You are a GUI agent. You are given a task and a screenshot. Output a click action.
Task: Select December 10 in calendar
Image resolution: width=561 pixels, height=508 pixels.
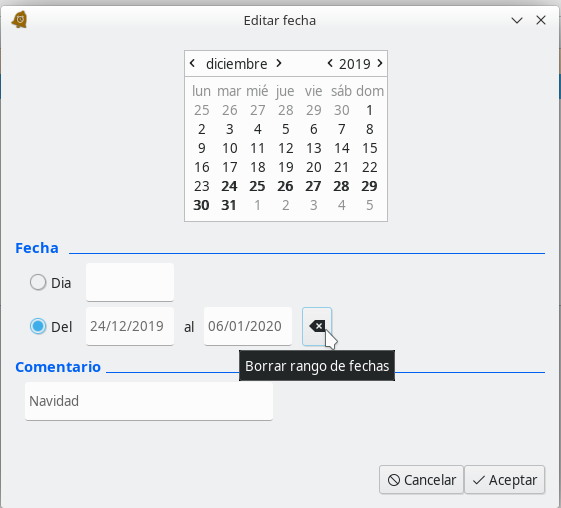[229, 148]
